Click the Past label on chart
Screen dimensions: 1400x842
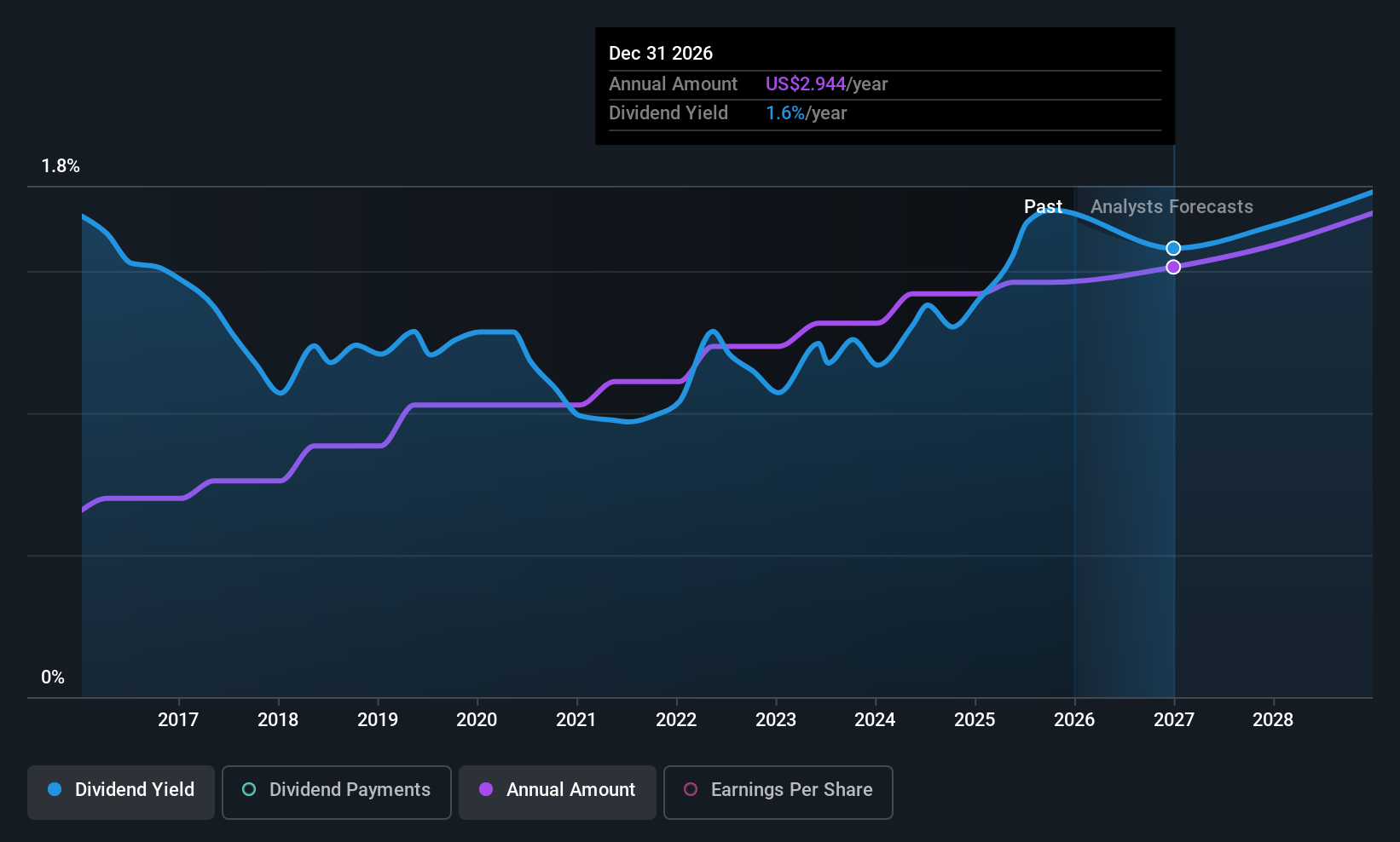click(1043, 207)
